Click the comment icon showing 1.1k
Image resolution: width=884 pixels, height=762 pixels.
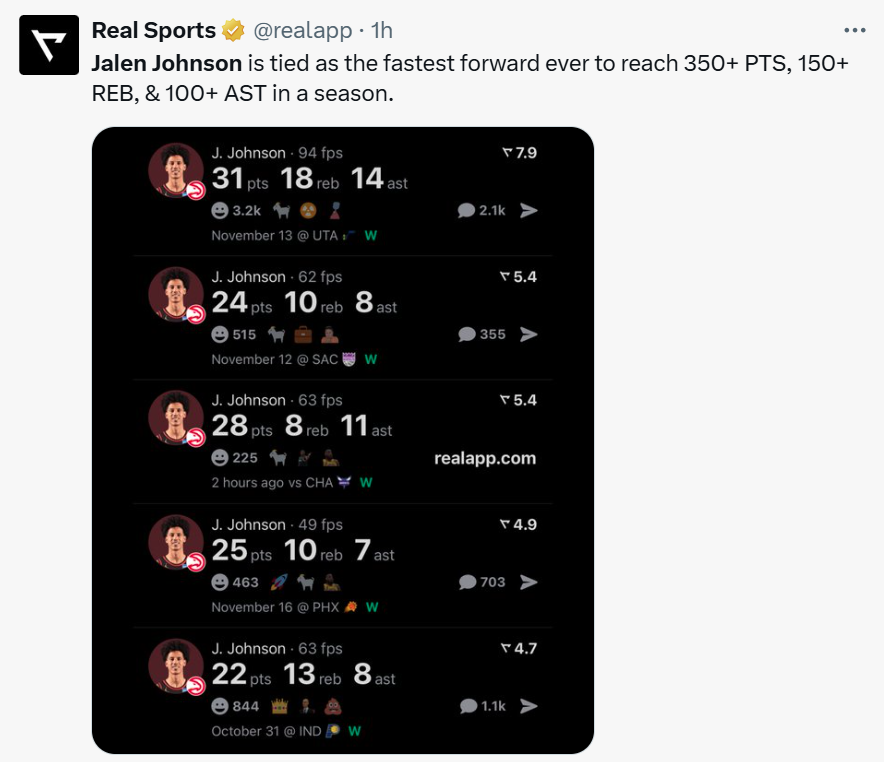click(466, 706)
